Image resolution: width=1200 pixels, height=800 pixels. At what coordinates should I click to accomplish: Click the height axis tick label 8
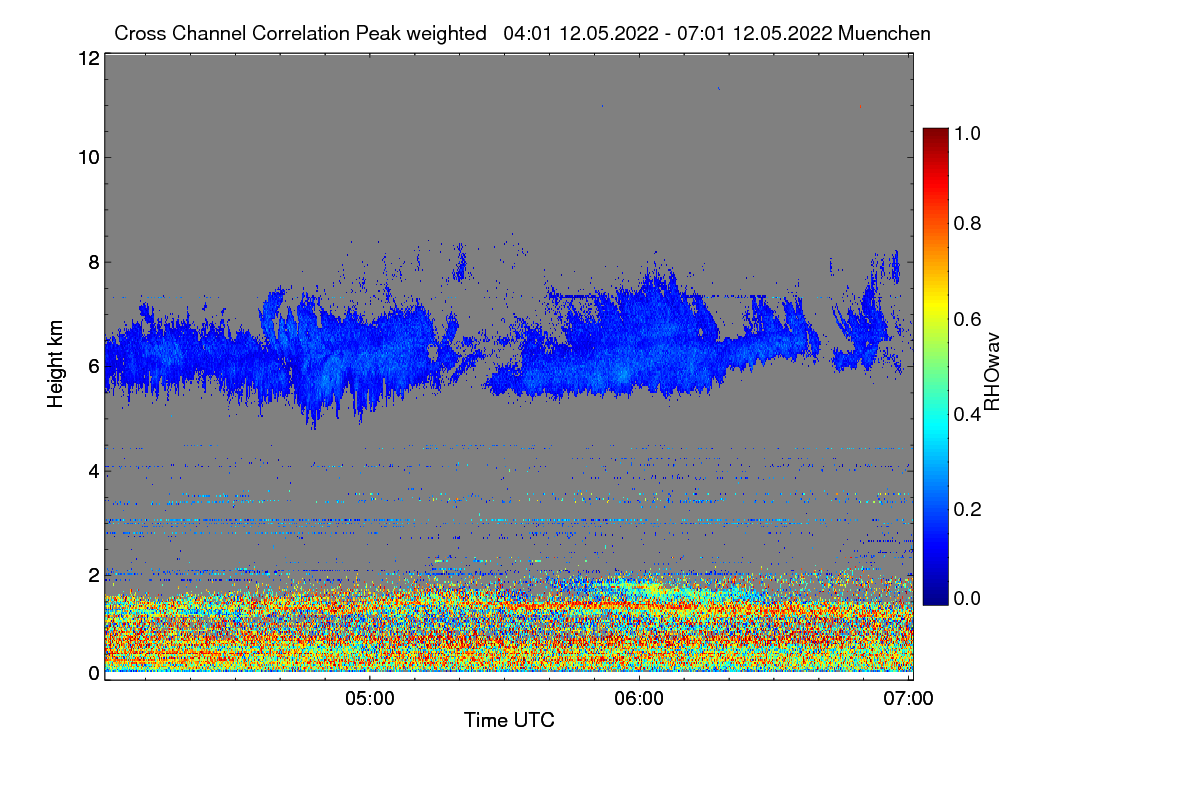[93, 262]
